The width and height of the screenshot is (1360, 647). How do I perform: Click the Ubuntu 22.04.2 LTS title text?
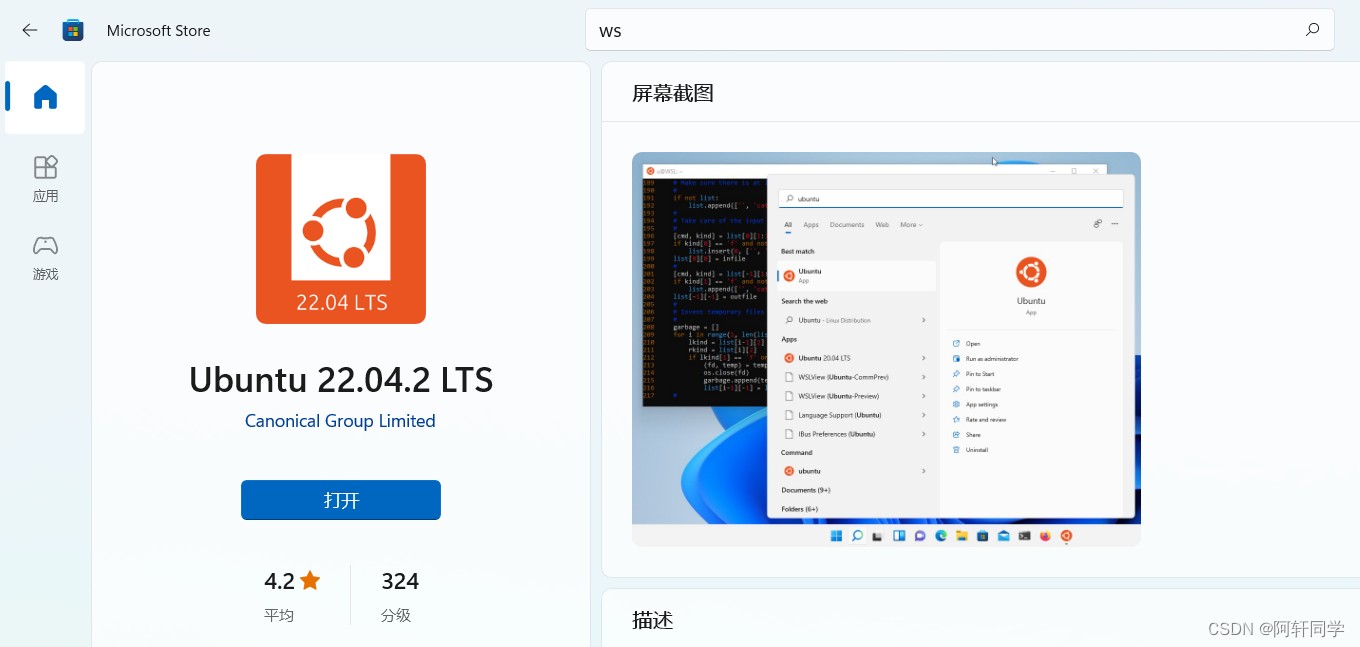point(340,380)
